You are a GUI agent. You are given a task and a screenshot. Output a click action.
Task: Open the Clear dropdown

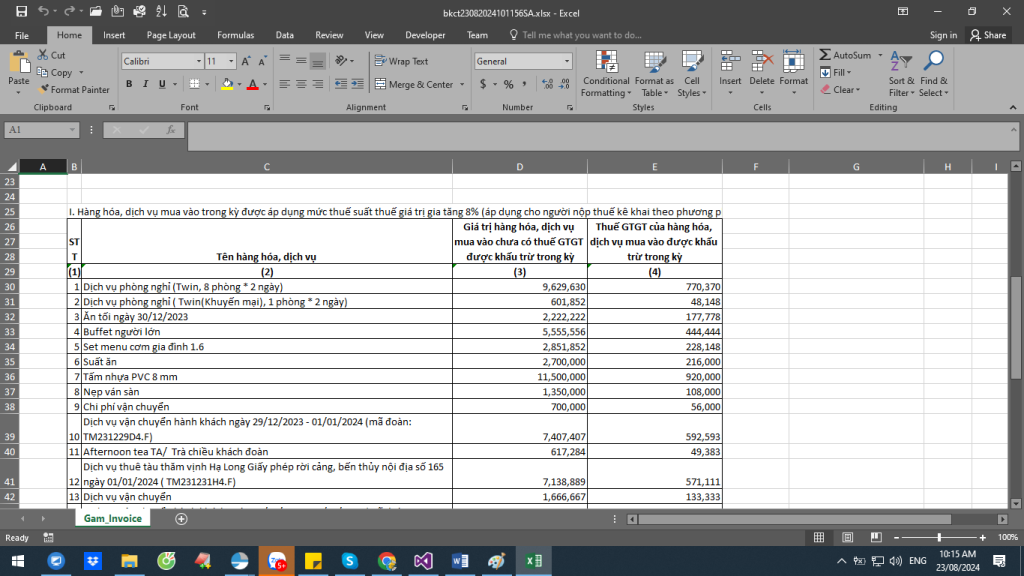pos(840,89)
